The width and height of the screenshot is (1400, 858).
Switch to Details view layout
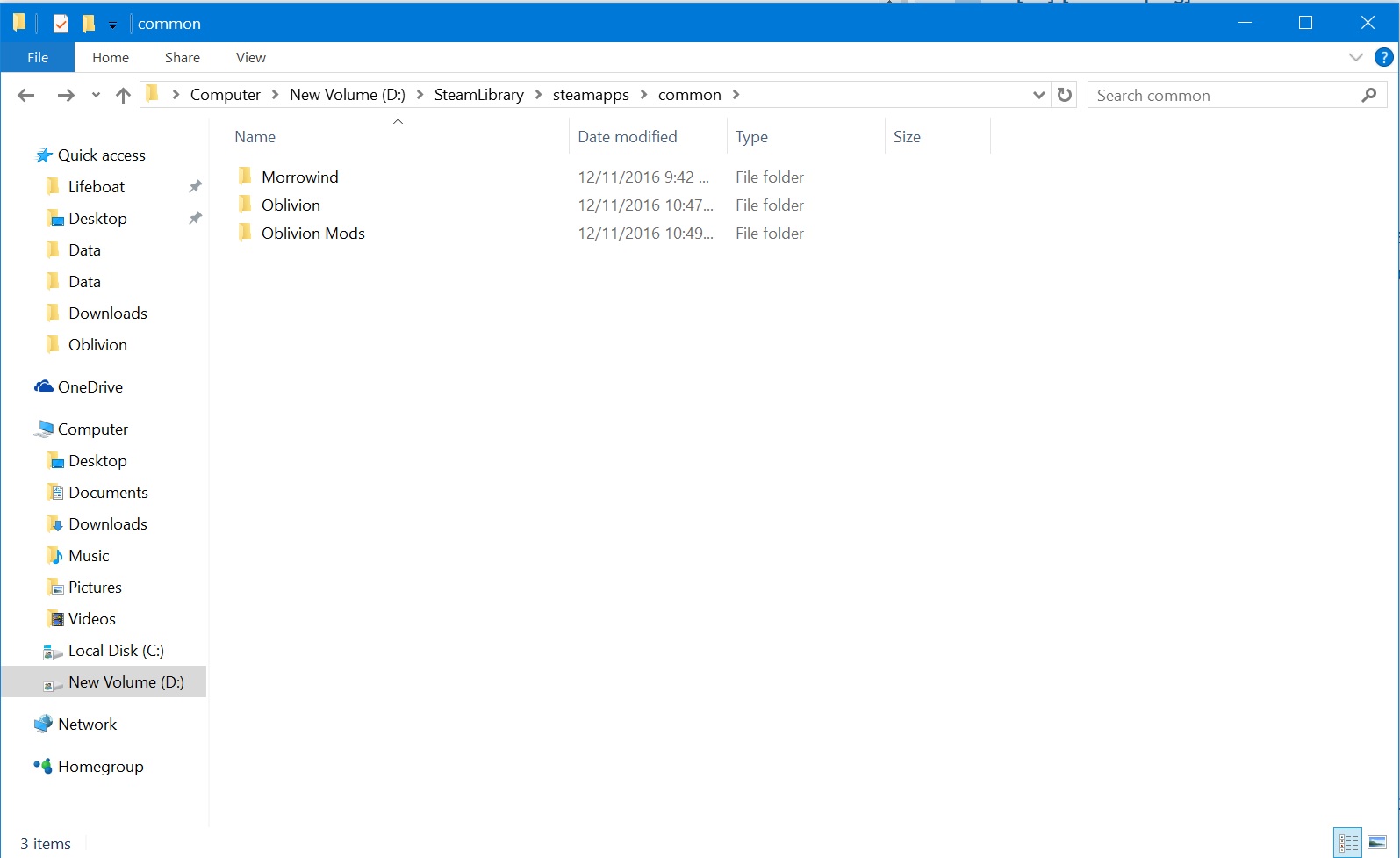(x=1348, y=843)
